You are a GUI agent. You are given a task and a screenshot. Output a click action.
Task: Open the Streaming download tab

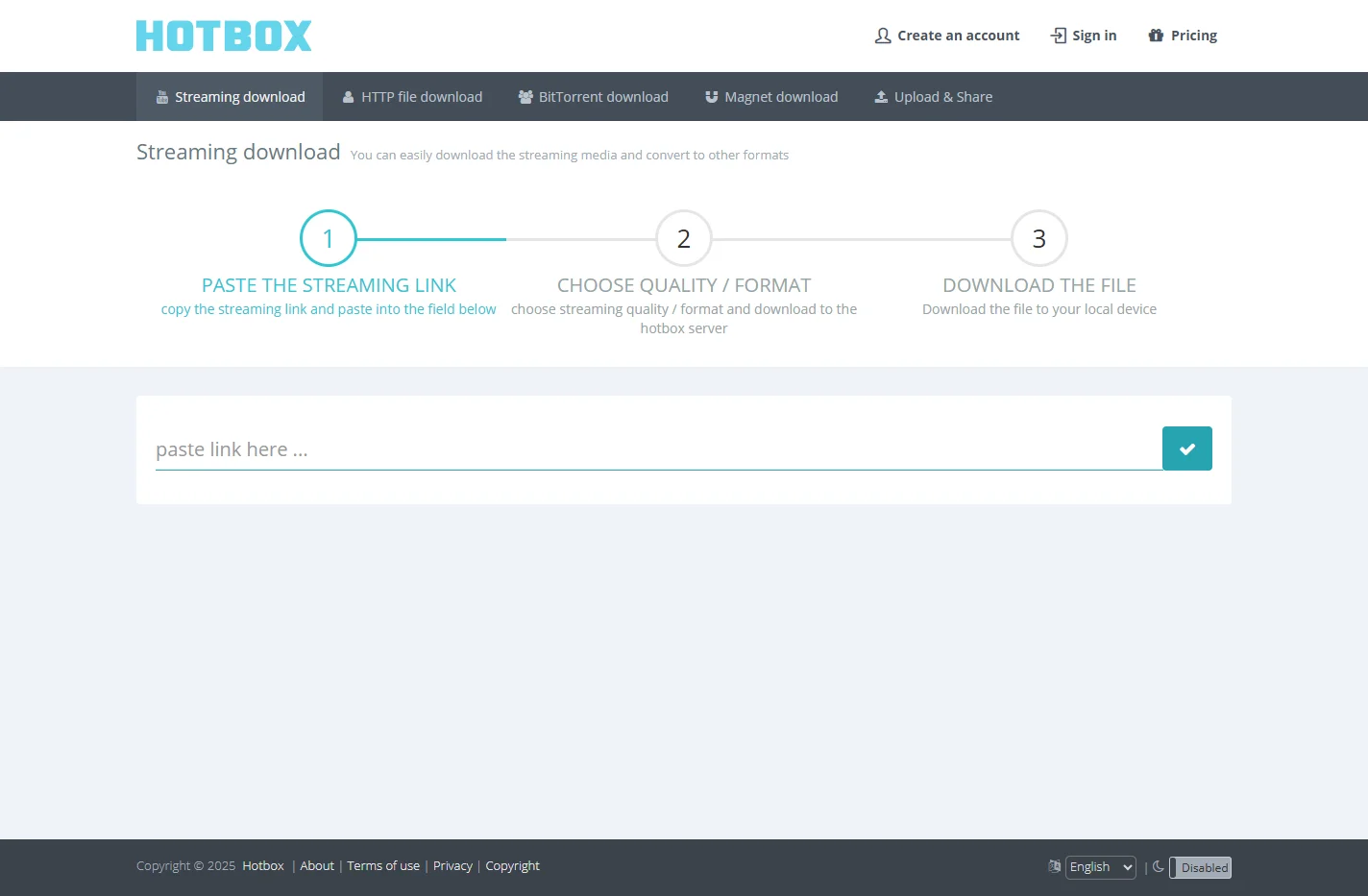tap(230, 97)
